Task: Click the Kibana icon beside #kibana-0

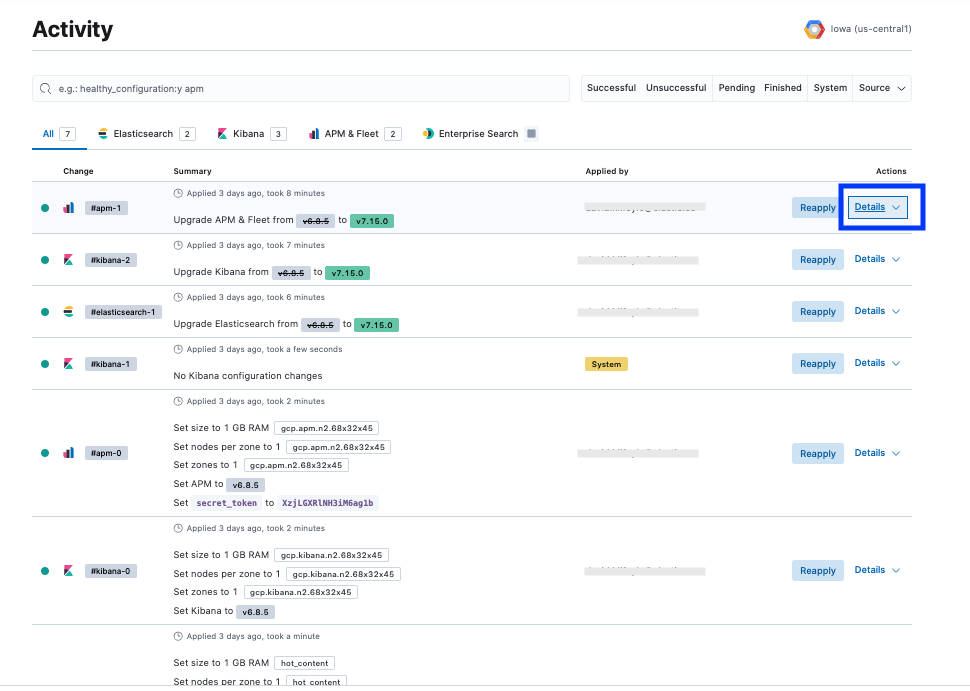Action: pyautogui.click(x=68, y=570)
